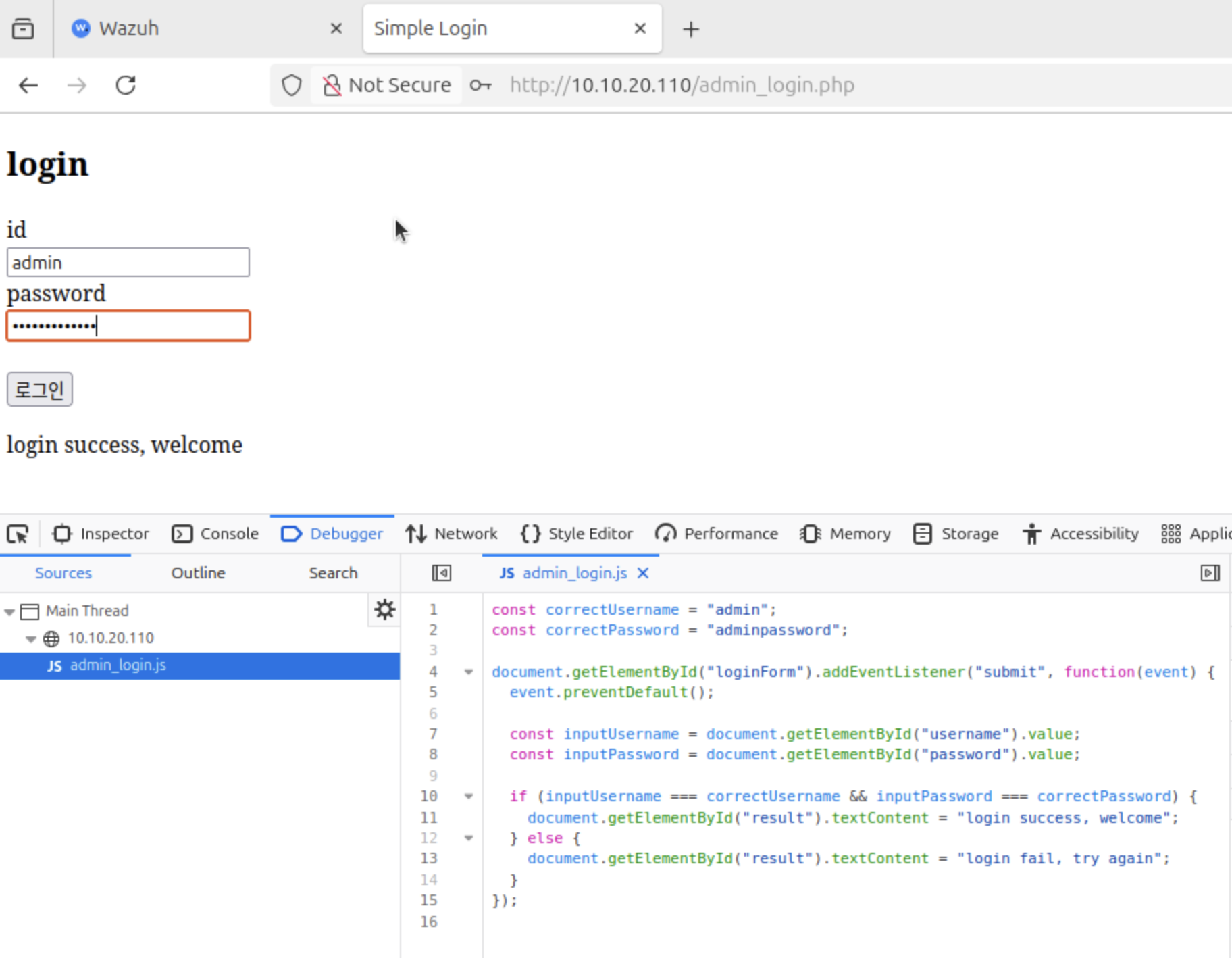Open the debugger settings gear

tap(384, 610)
